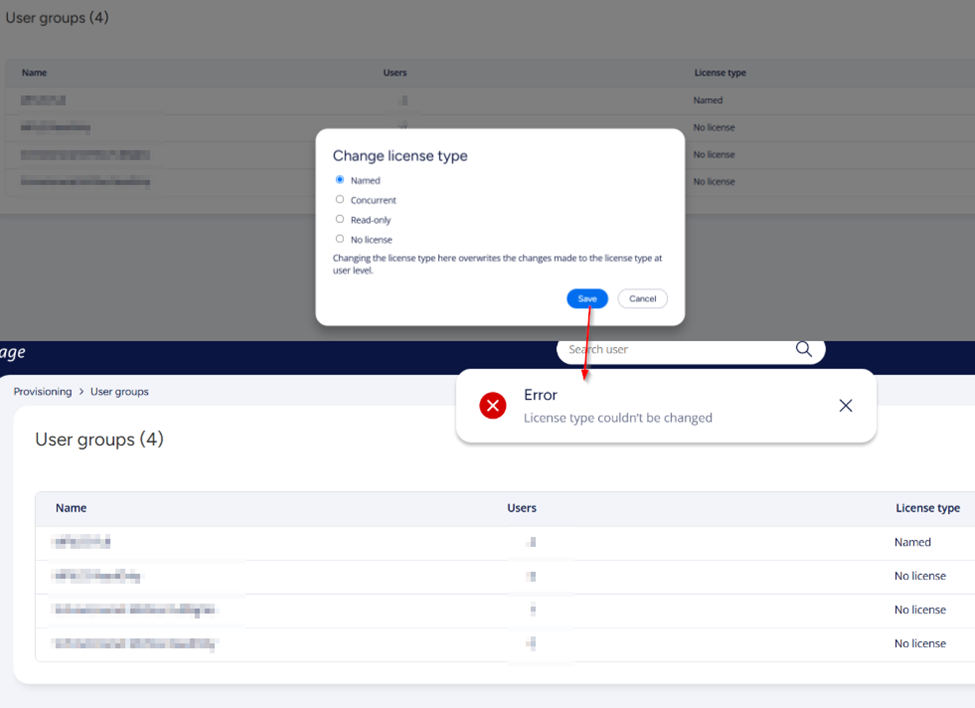Dismiss the Error notification with the X
Image resolution: width=975 pixels, height=708 pixels.
click(x=846, y=406)
